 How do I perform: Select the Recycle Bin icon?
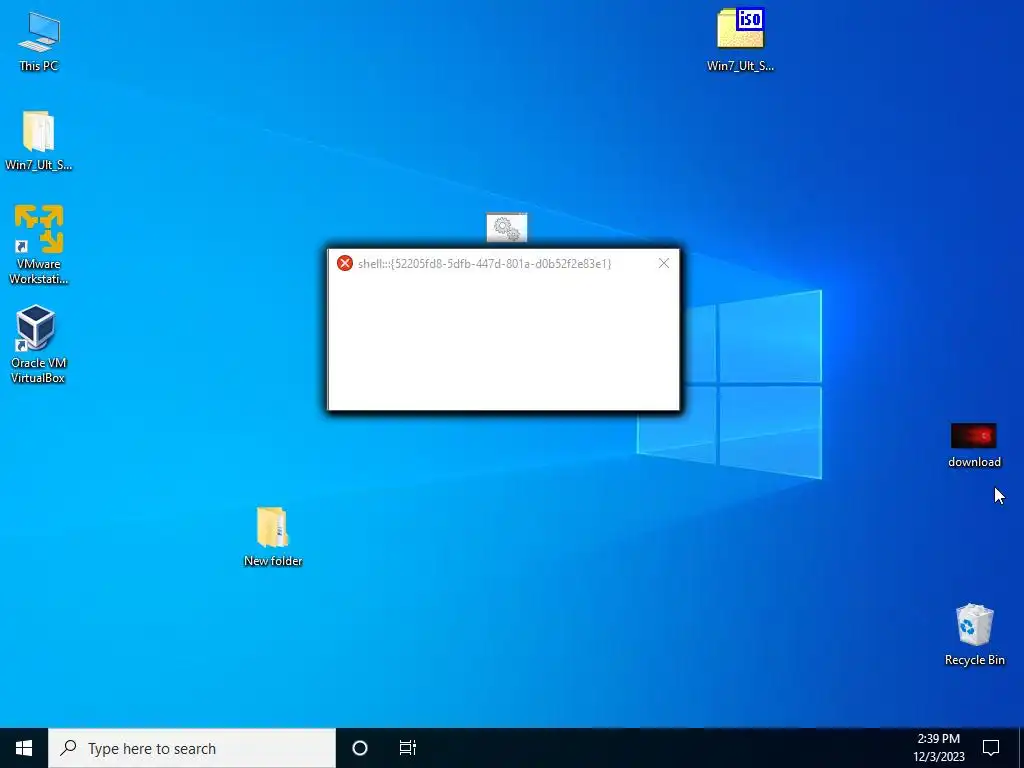[x=974, y=634]
